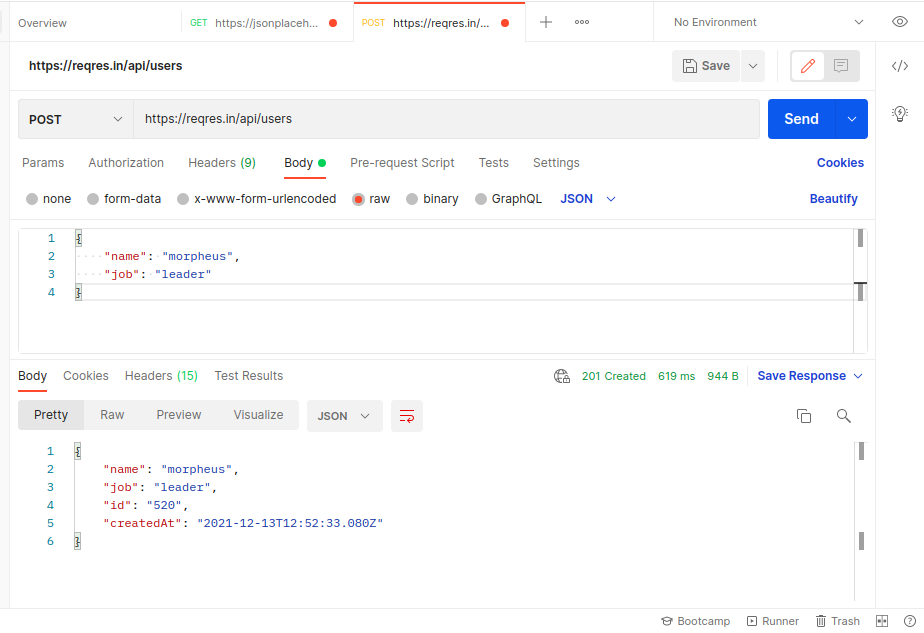
Task: Open the code snippet panel icon
Action: click(x=899, y=66)
